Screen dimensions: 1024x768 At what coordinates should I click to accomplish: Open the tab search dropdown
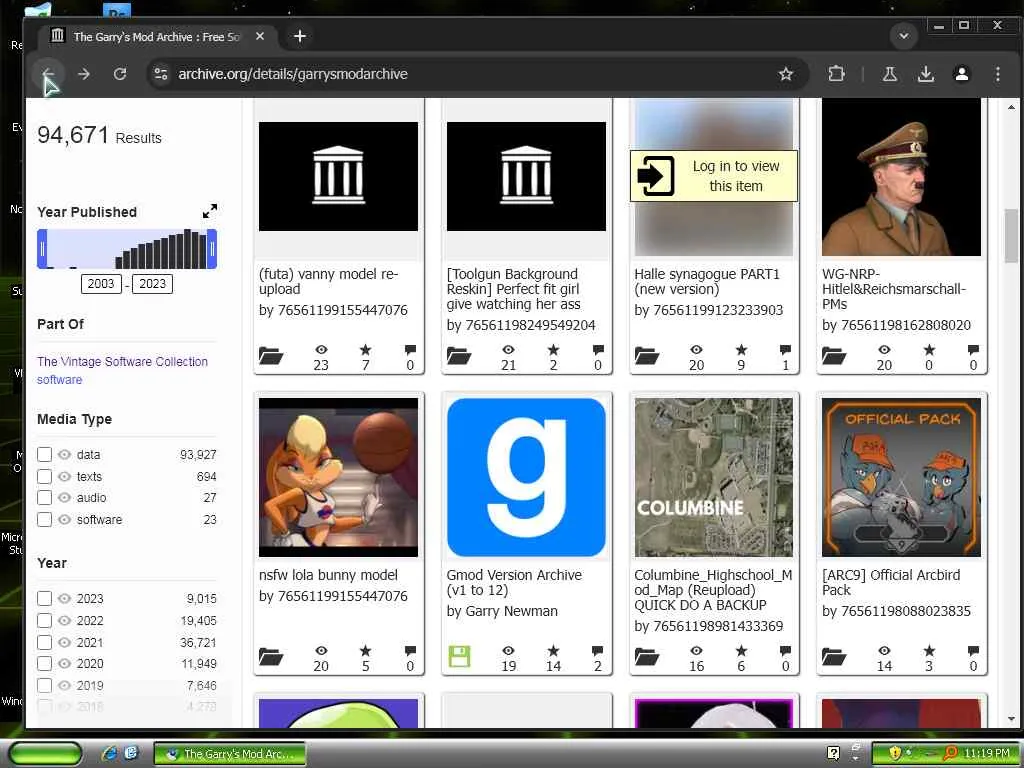[x=904, y=36]
